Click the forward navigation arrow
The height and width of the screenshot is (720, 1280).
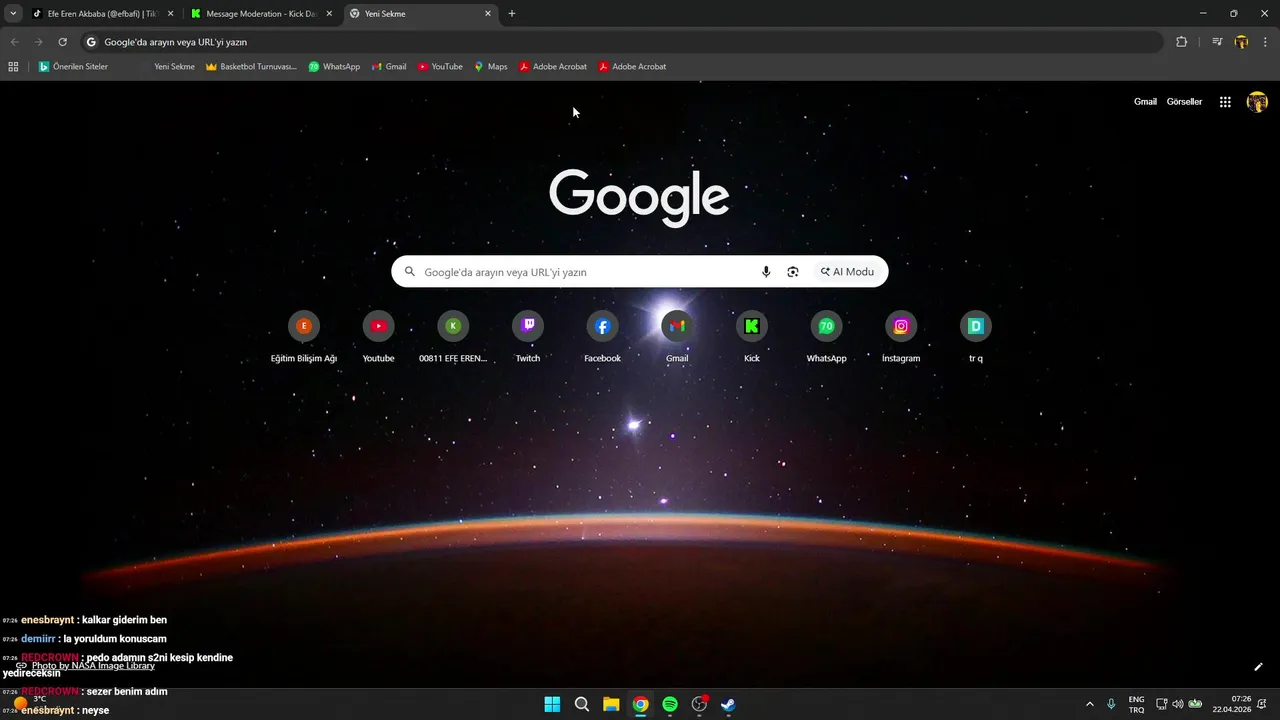click(38, 42)
